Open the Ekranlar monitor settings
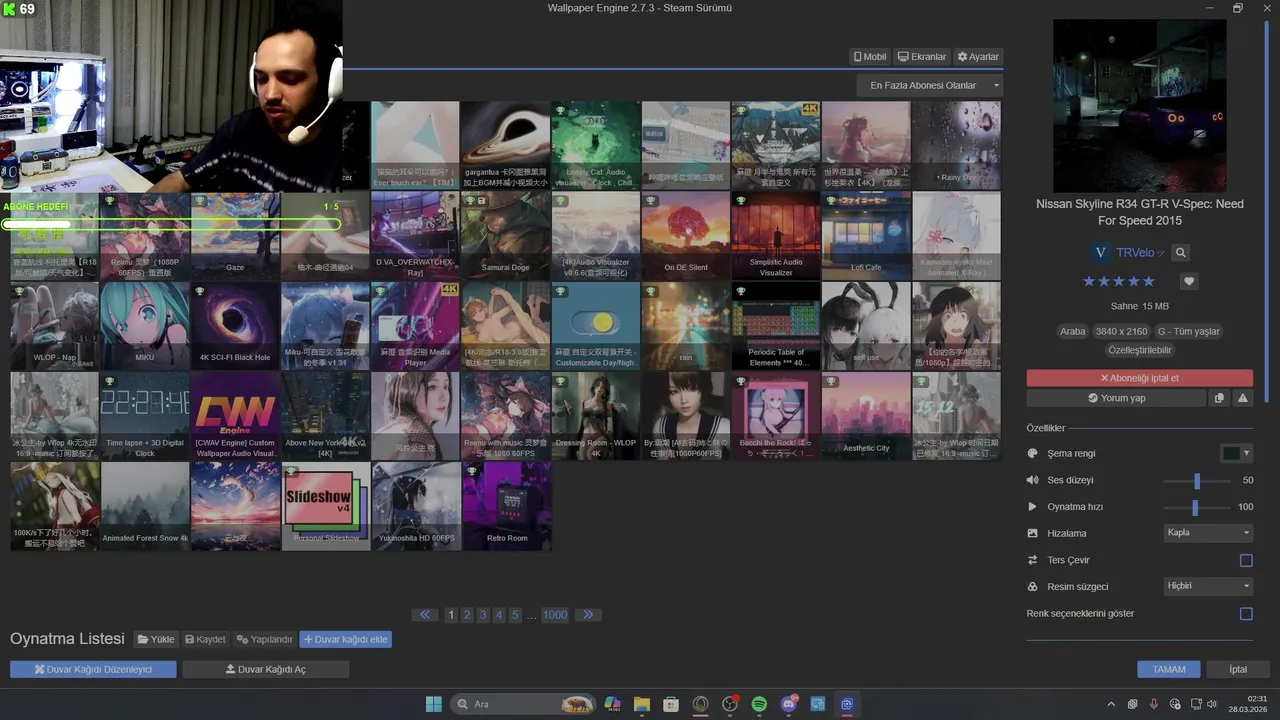The height and width of the screenshot is (720, 1280). (x=922, y=57)
